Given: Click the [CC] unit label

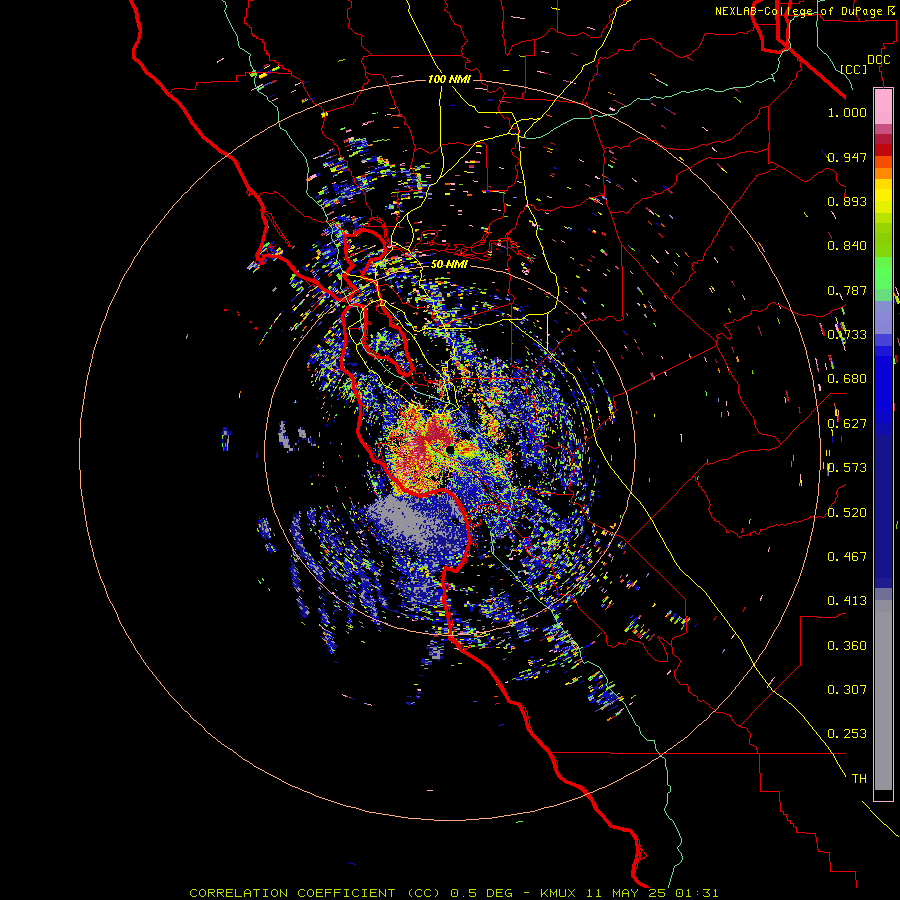Looking at the screenshot, I should (x=853, y=69).
